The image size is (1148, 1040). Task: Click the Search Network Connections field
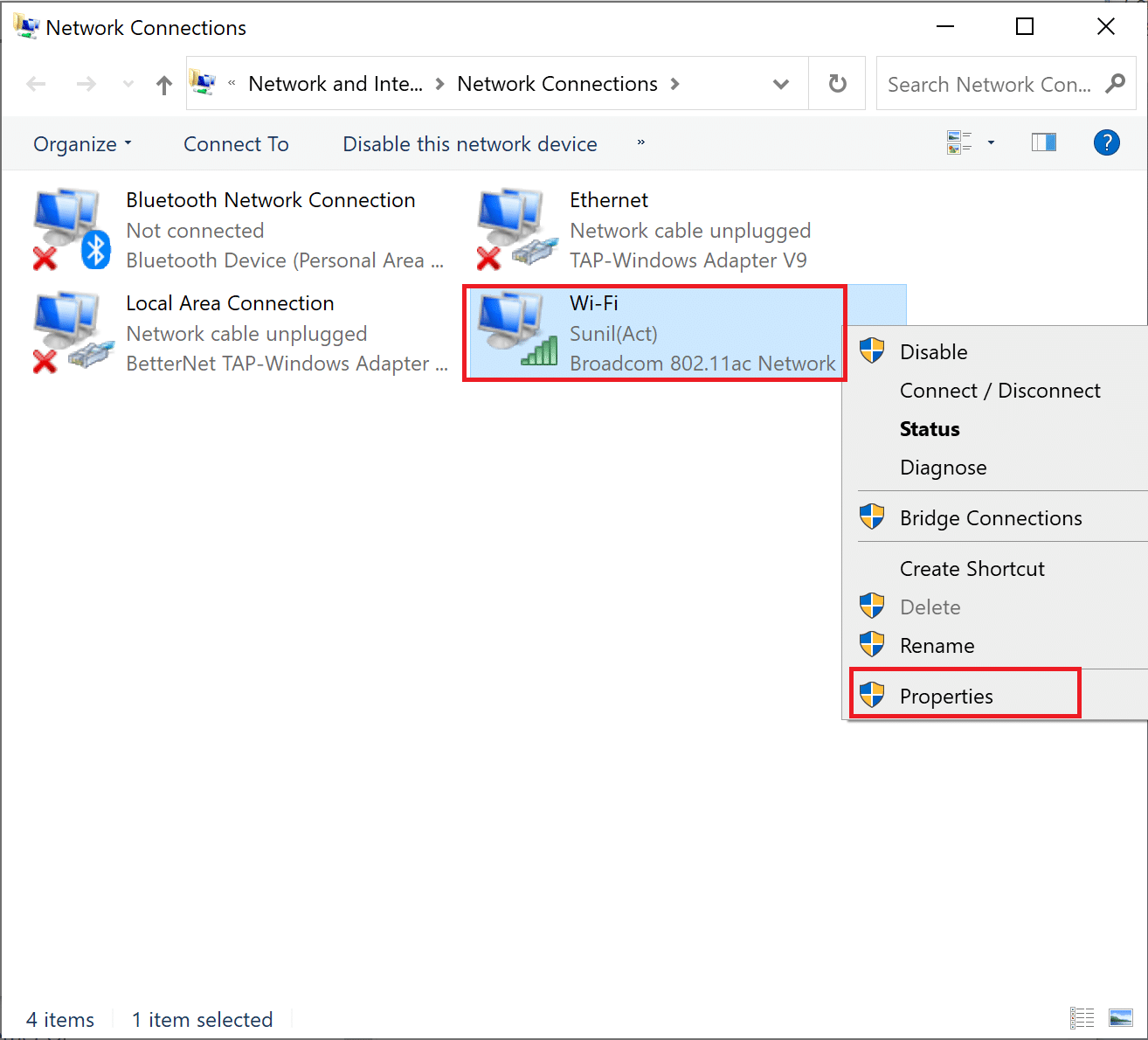pyautogui.click(x=989, y=85)
